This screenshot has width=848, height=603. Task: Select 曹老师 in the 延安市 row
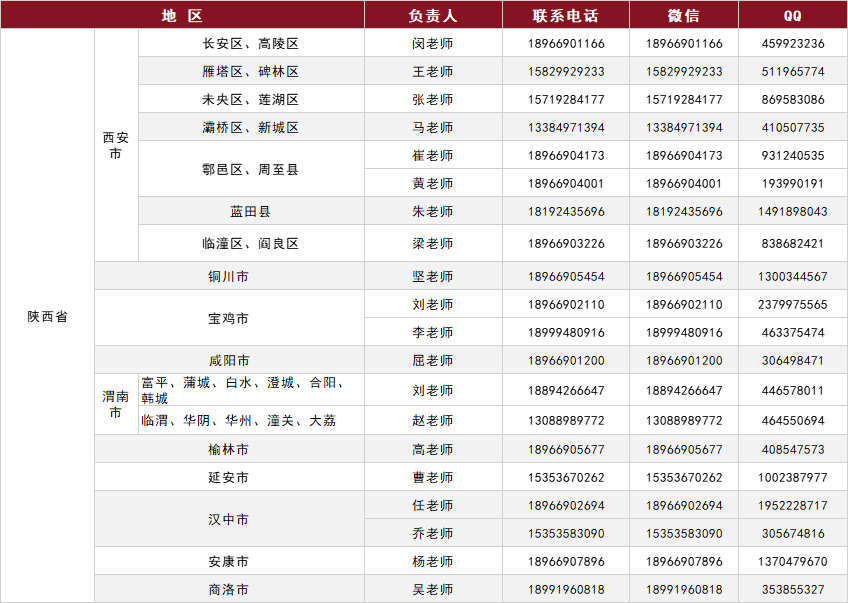pos(432,478)
